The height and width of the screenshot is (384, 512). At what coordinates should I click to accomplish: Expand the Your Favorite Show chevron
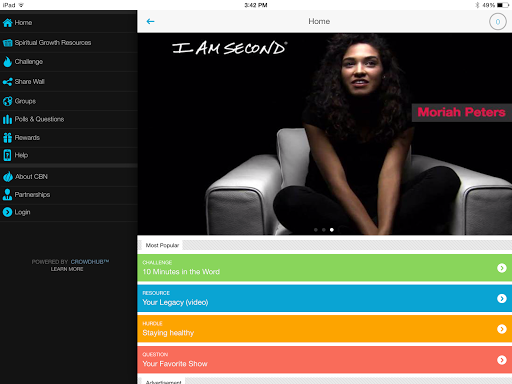tap(502, 360)
